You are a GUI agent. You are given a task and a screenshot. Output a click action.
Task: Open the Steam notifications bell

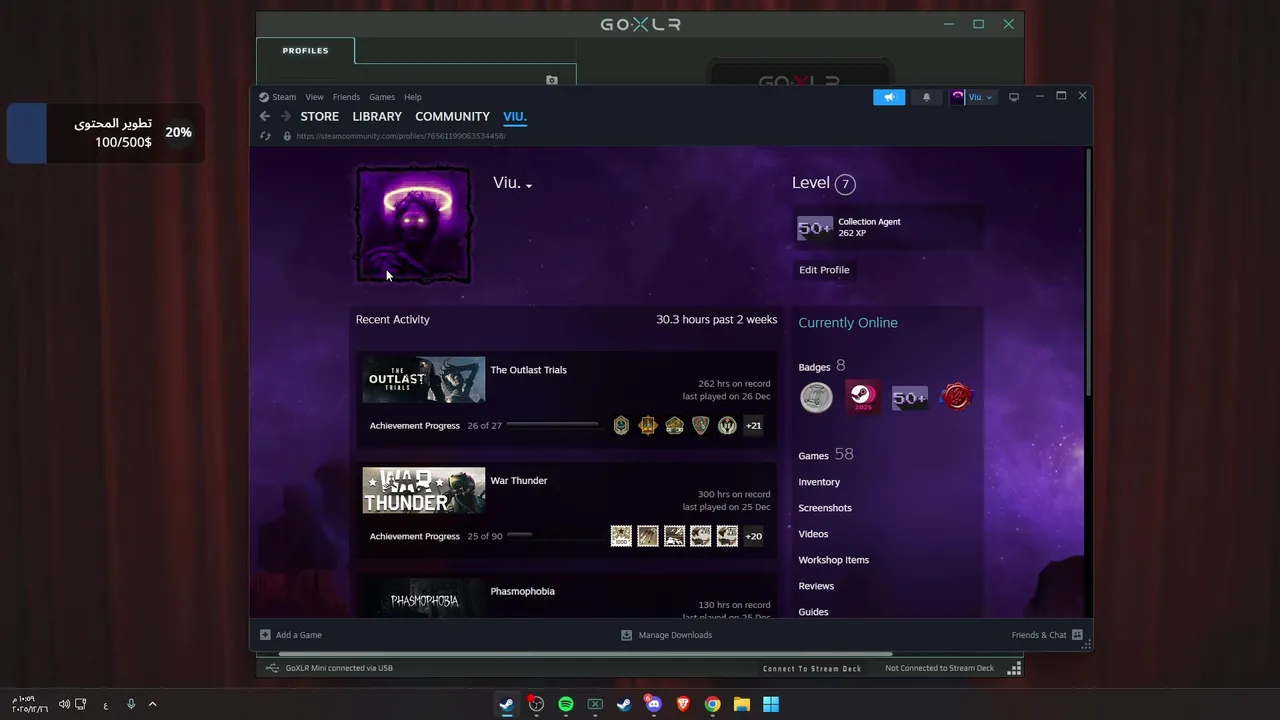coord(926,97)
